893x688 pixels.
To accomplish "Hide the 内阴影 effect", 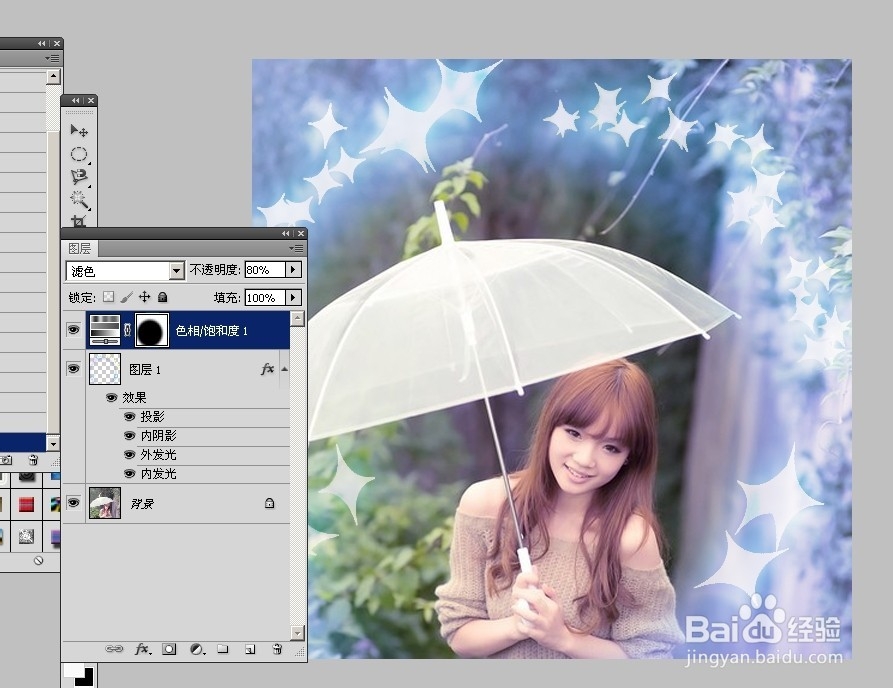I will tap(130, 436).
